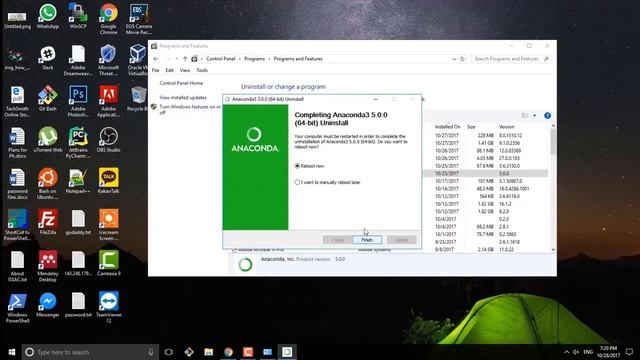Select the WhatsApp desktop icon
Viewport: 640px width, 360px height.
(48, 16)
